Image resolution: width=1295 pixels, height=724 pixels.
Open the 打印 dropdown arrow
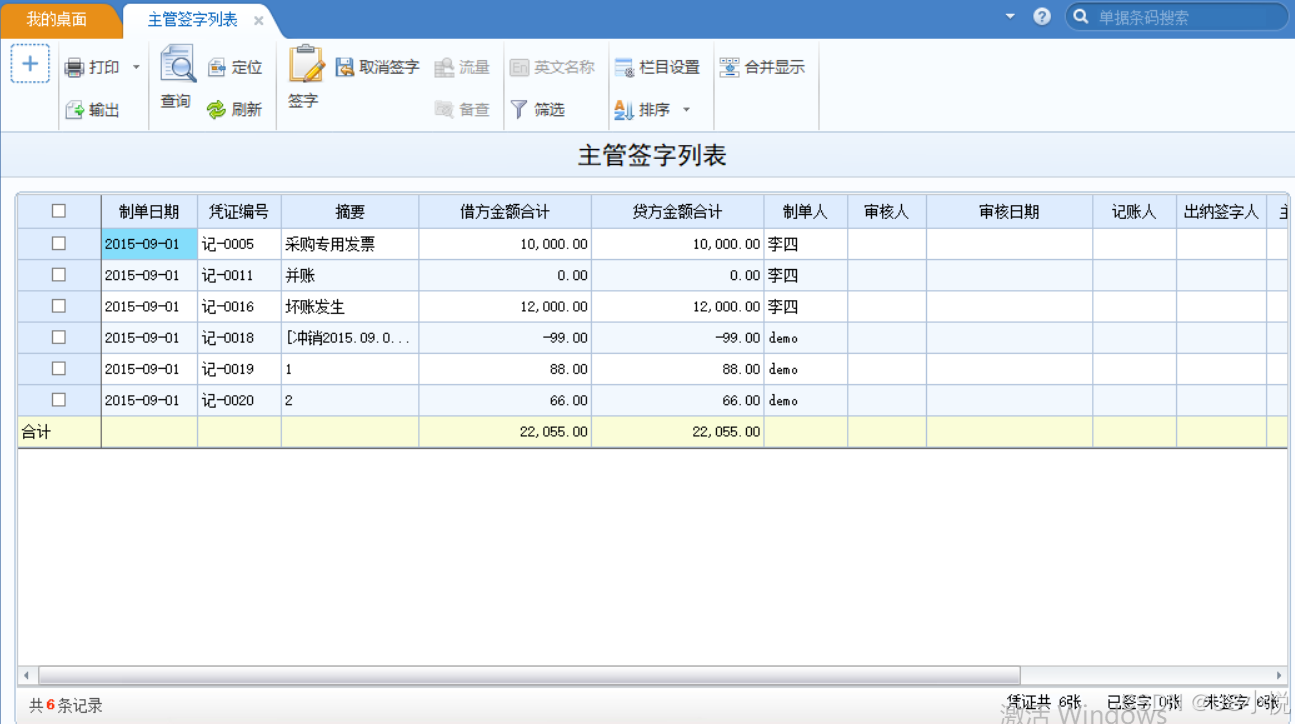click(x=136, y=68)
